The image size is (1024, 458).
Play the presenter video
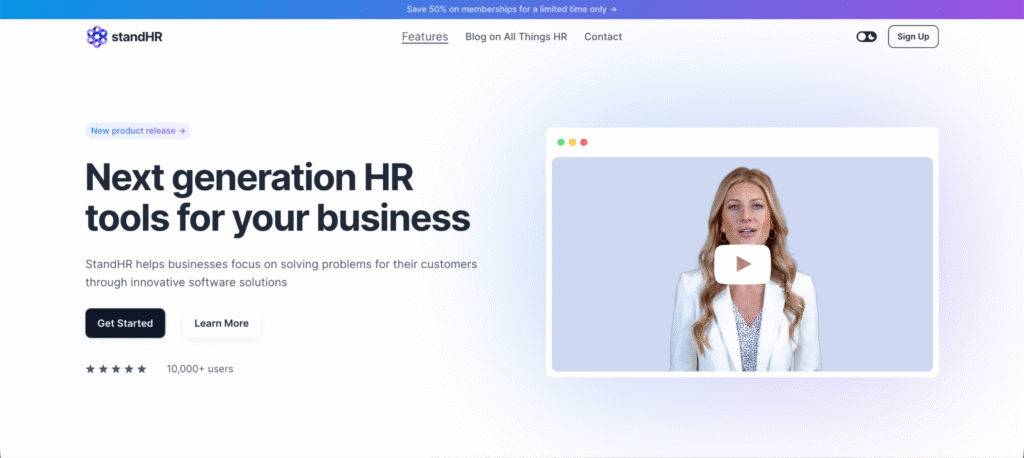point(742,264)
